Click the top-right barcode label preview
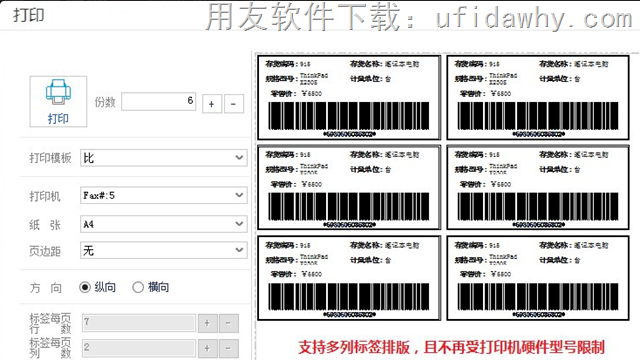 click(x=538, y=98)
